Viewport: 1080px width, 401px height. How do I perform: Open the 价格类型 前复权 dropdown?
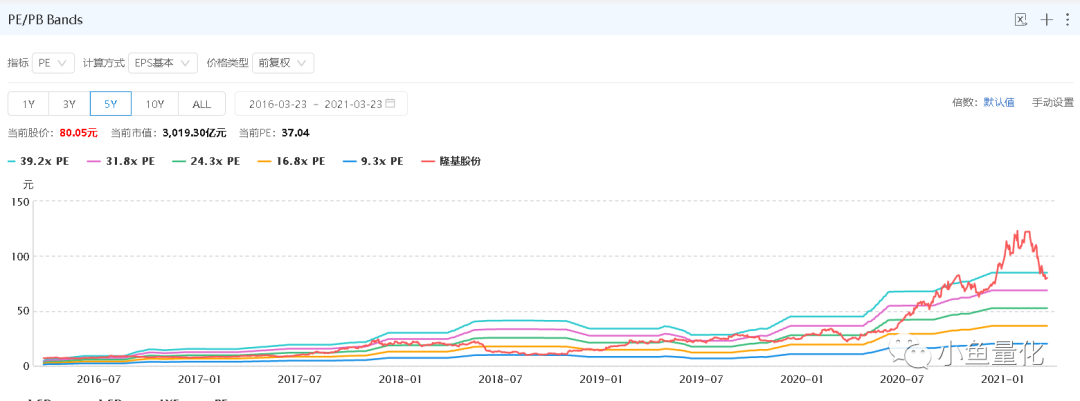283,63
